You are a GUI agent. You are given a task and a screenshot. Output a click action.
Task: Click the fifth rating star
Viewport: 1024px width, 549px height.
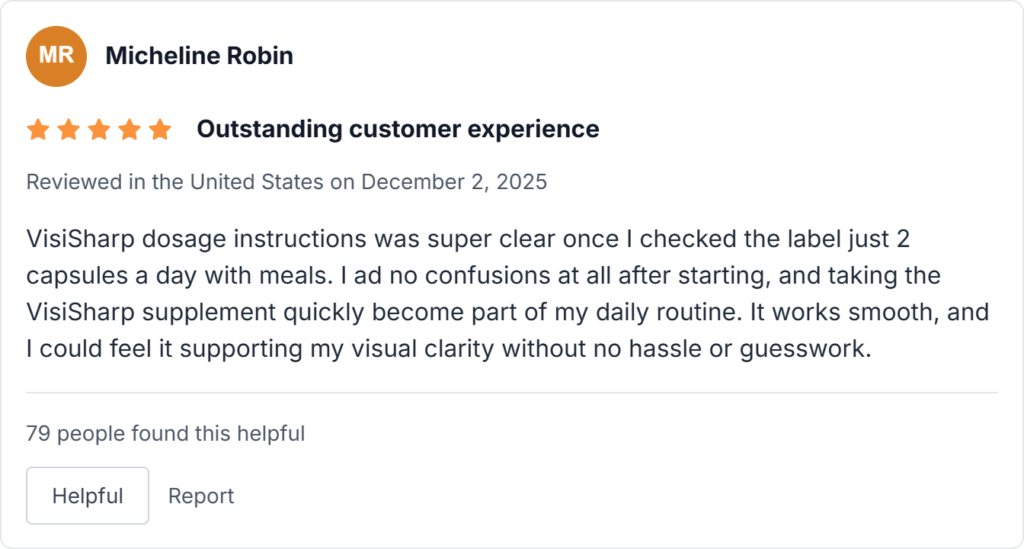coord(160,130)
